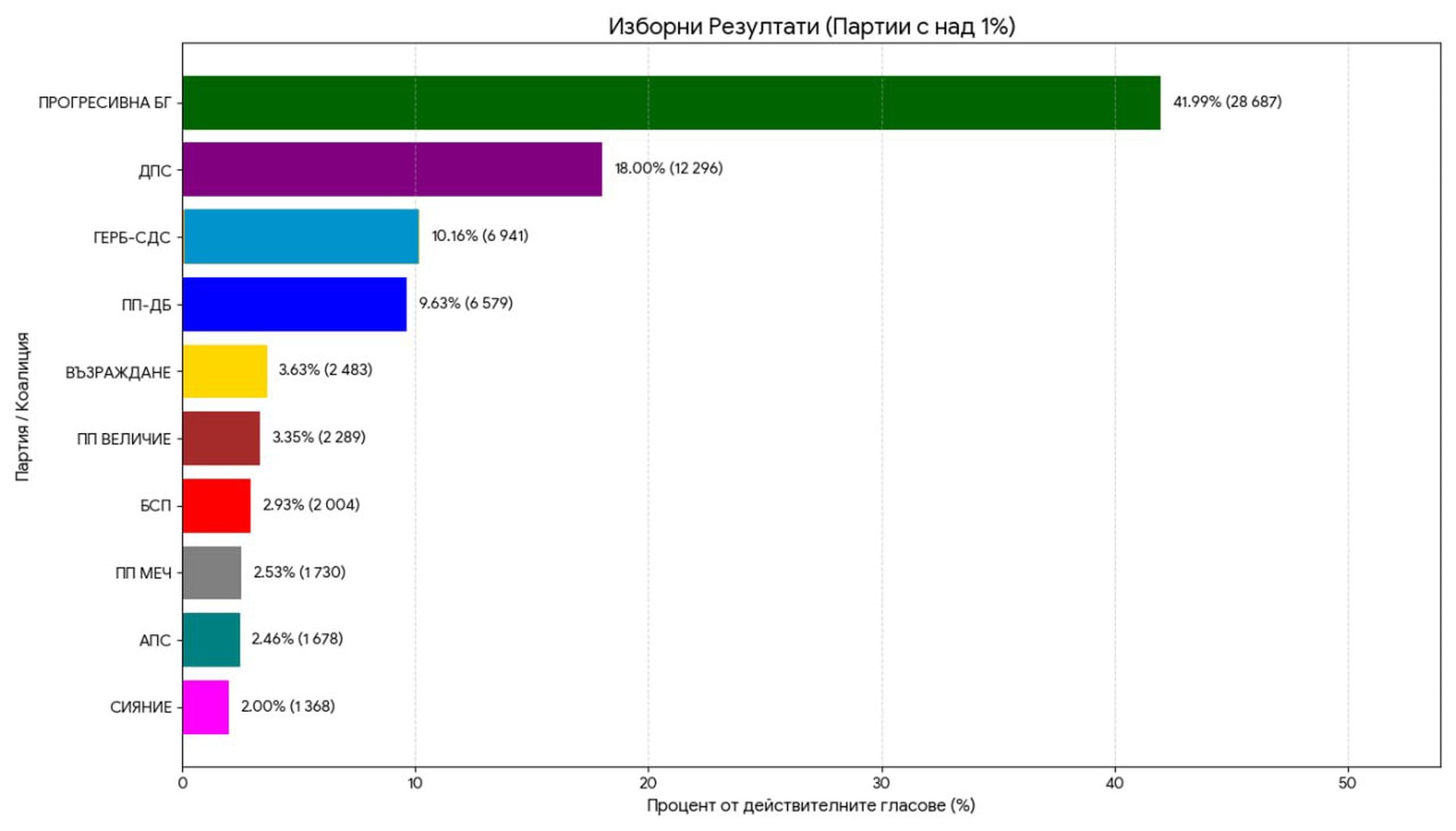Screen dimensions: 1456x831
Task: Click the brown ПП ВЕЛИЧИЕ bar
Action: coord(221,438)
